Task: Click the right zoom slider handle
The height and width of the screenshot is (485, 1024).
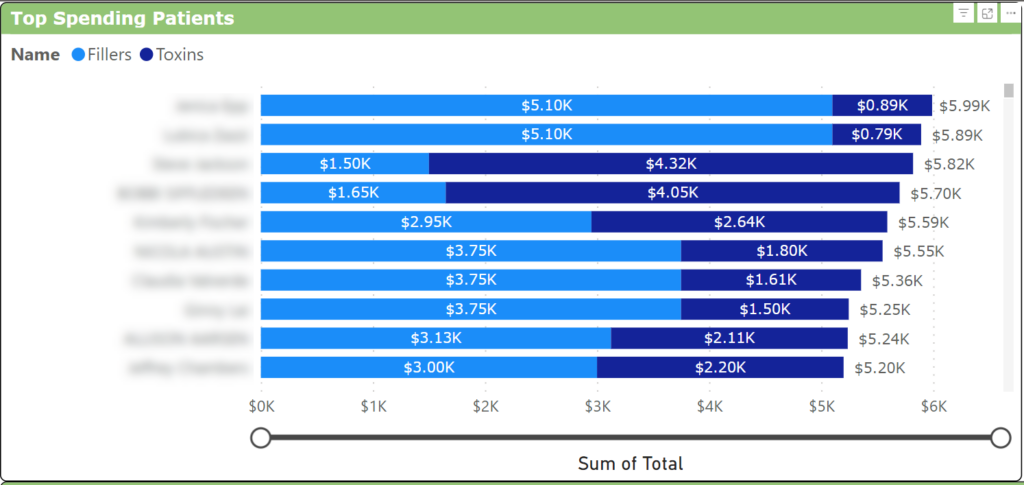Action: pyautogui.click(x=1000, y=437)
